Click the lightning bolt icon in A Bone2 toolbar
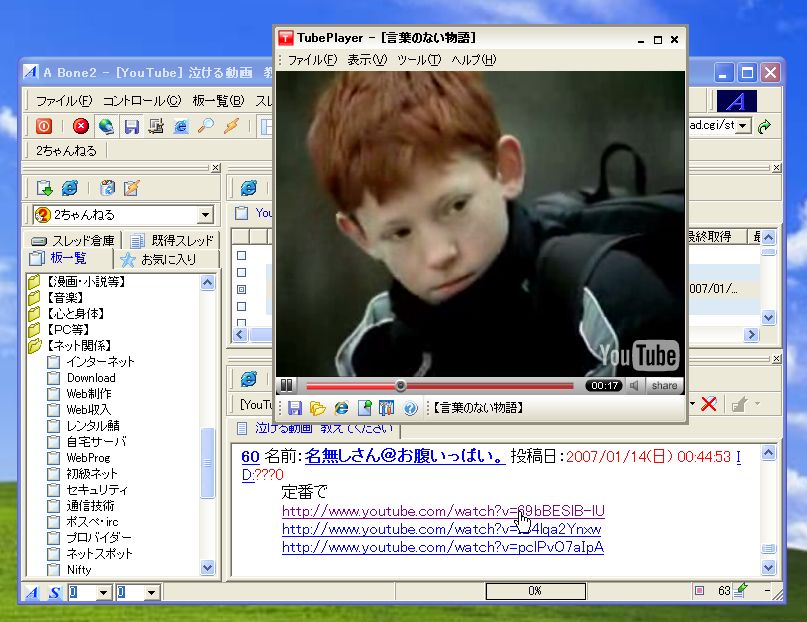The width and height of the screenshot is (807, 622). pos(231,126)
